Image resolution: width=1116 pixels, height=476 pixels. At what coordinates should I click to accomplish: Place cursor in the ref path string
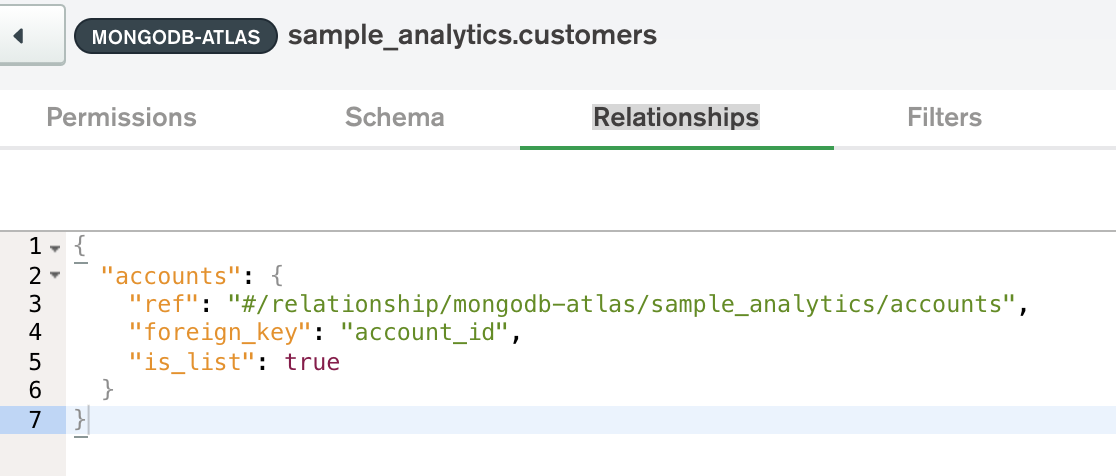pos(621,305)
